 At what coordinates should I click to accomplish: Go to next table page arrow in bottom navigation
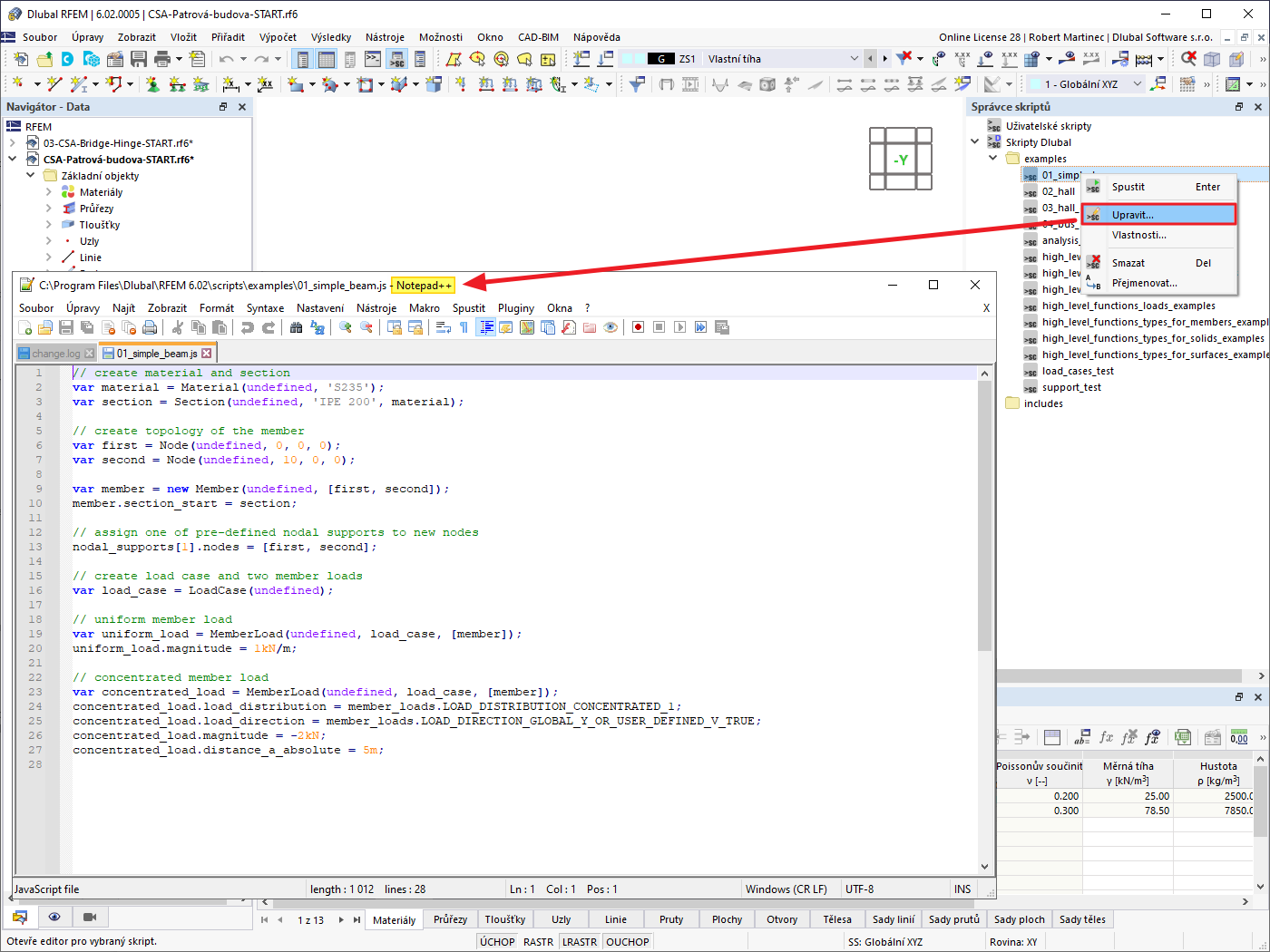341,919
